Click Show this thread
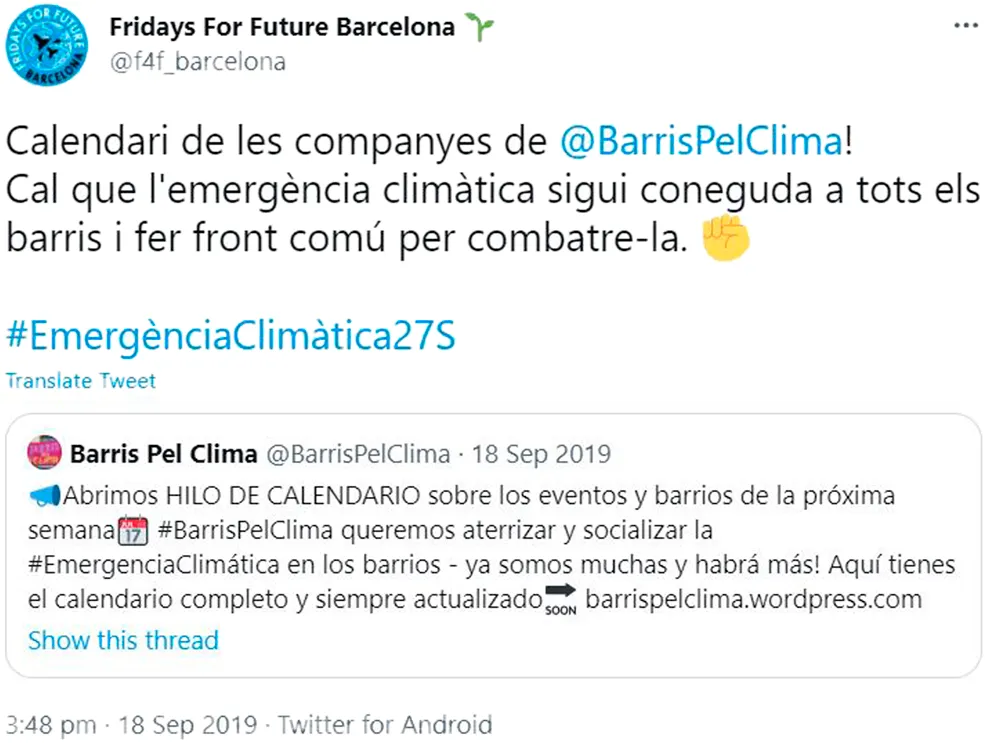The image size is (986, 743). tap(123, 640)
